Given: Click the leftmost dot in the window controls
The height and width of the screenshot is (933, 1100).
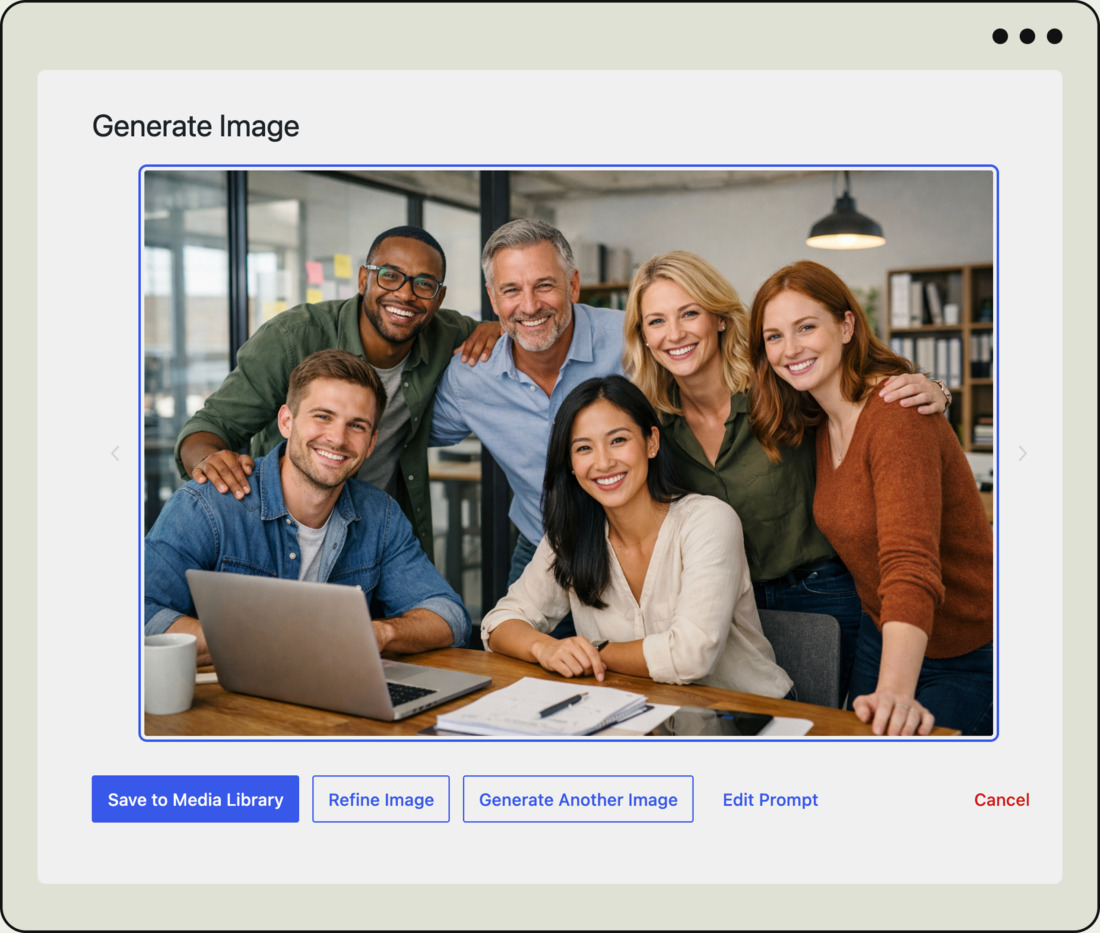Looking at the screenshot, I should click(x=998, y=36).
